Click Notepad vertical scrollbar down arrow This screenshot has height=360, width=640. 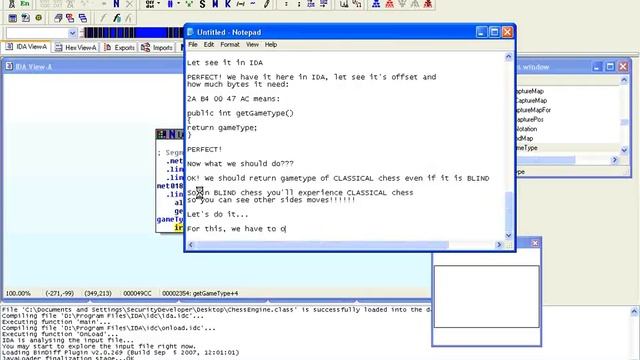509,235
